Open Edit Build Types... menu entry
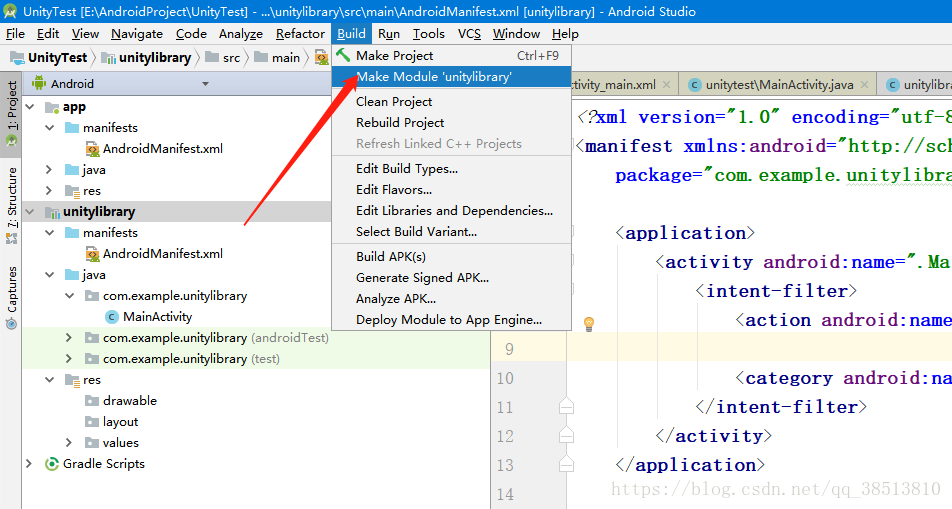Screen dimensions: 952x509 (x=451, y=169)
